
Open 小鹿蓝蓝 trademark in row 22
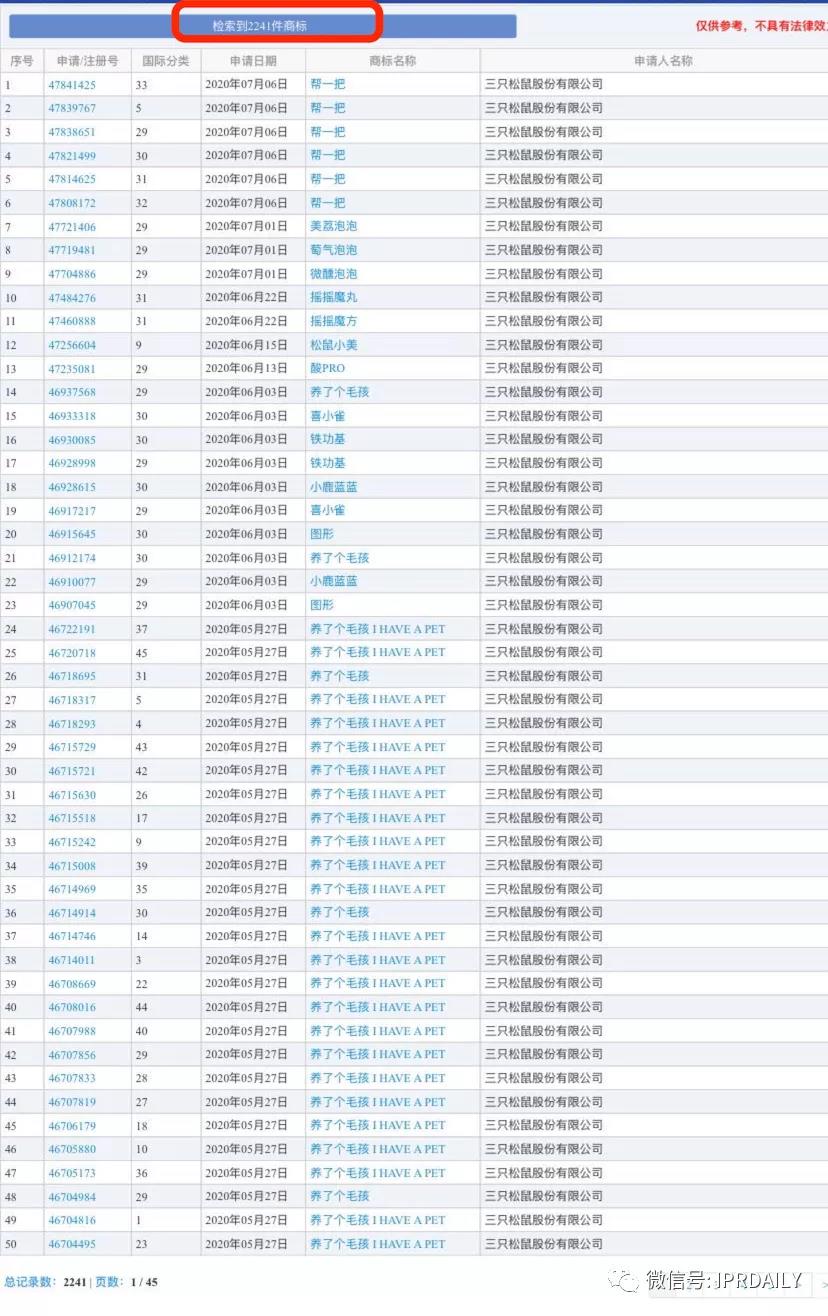click(333, 581)
